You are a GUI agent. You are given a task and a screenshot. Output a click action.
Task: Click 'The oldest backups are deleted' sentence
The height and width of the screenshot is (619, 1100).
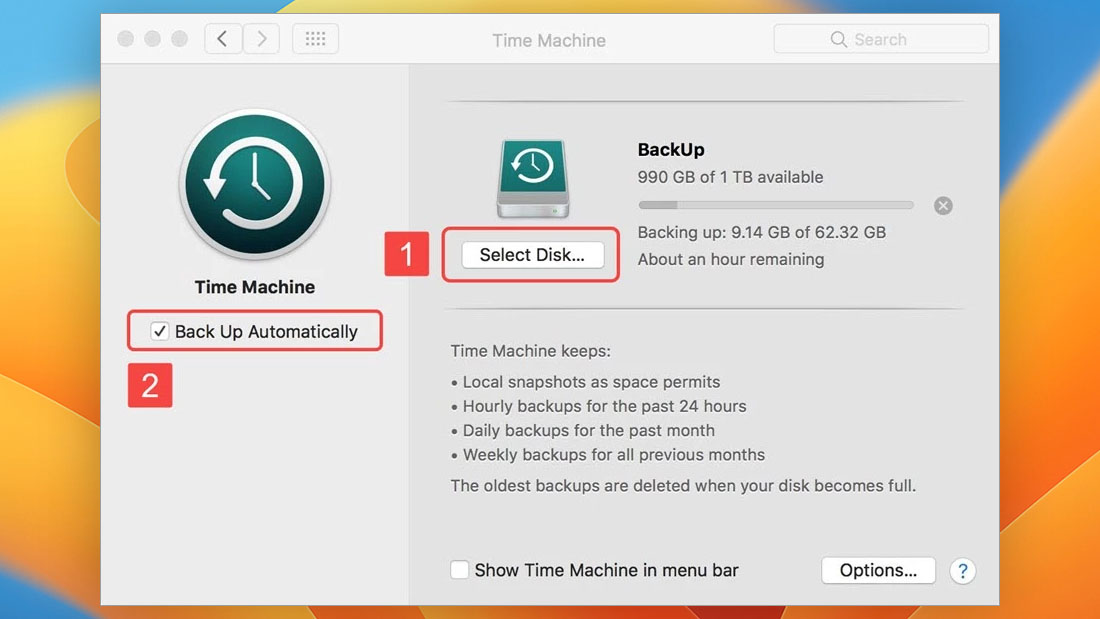tap(683, 486)
